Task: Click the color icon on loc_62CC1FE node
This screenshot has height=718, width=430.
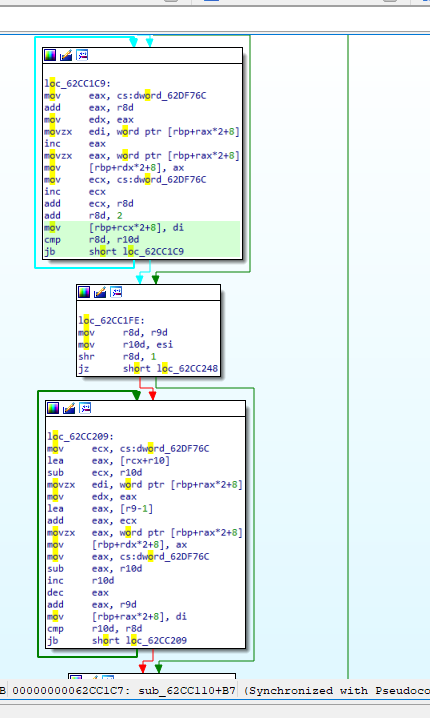Action: pyautogui.click(x=84, y=292)
